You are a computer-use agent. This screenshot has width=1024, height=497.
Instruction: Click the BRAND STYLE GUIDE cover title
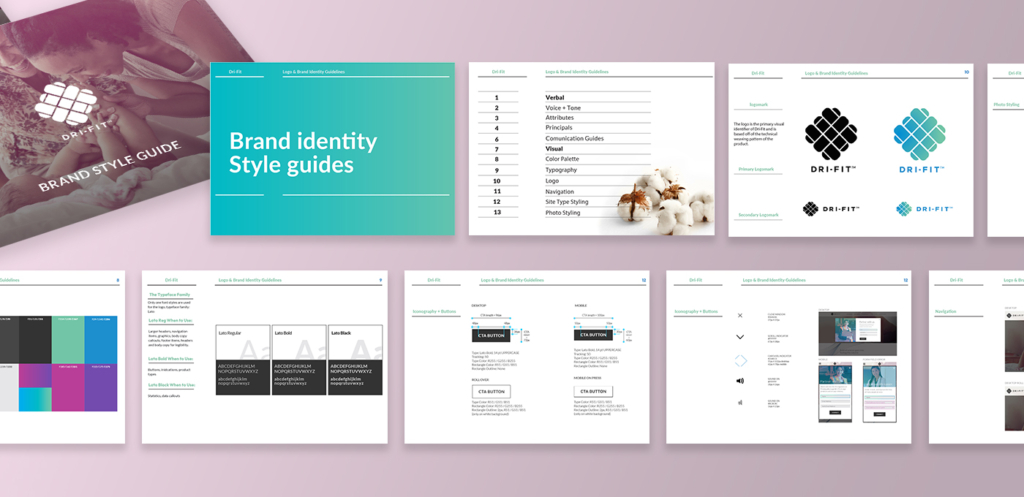pyautogui.click(x=110, y=167)
